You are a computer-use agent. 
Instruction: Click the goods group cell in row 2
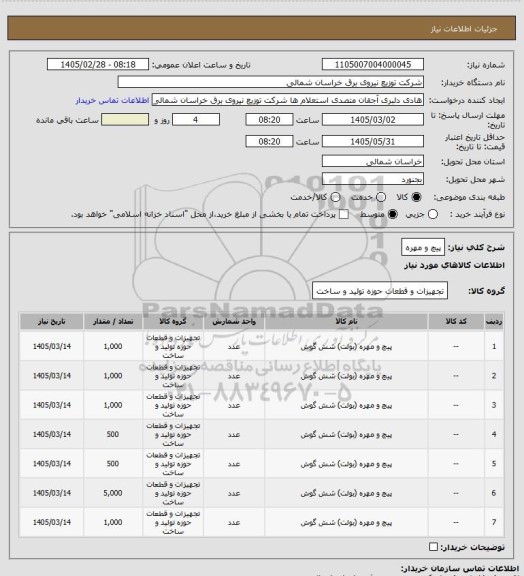point(173,376)
